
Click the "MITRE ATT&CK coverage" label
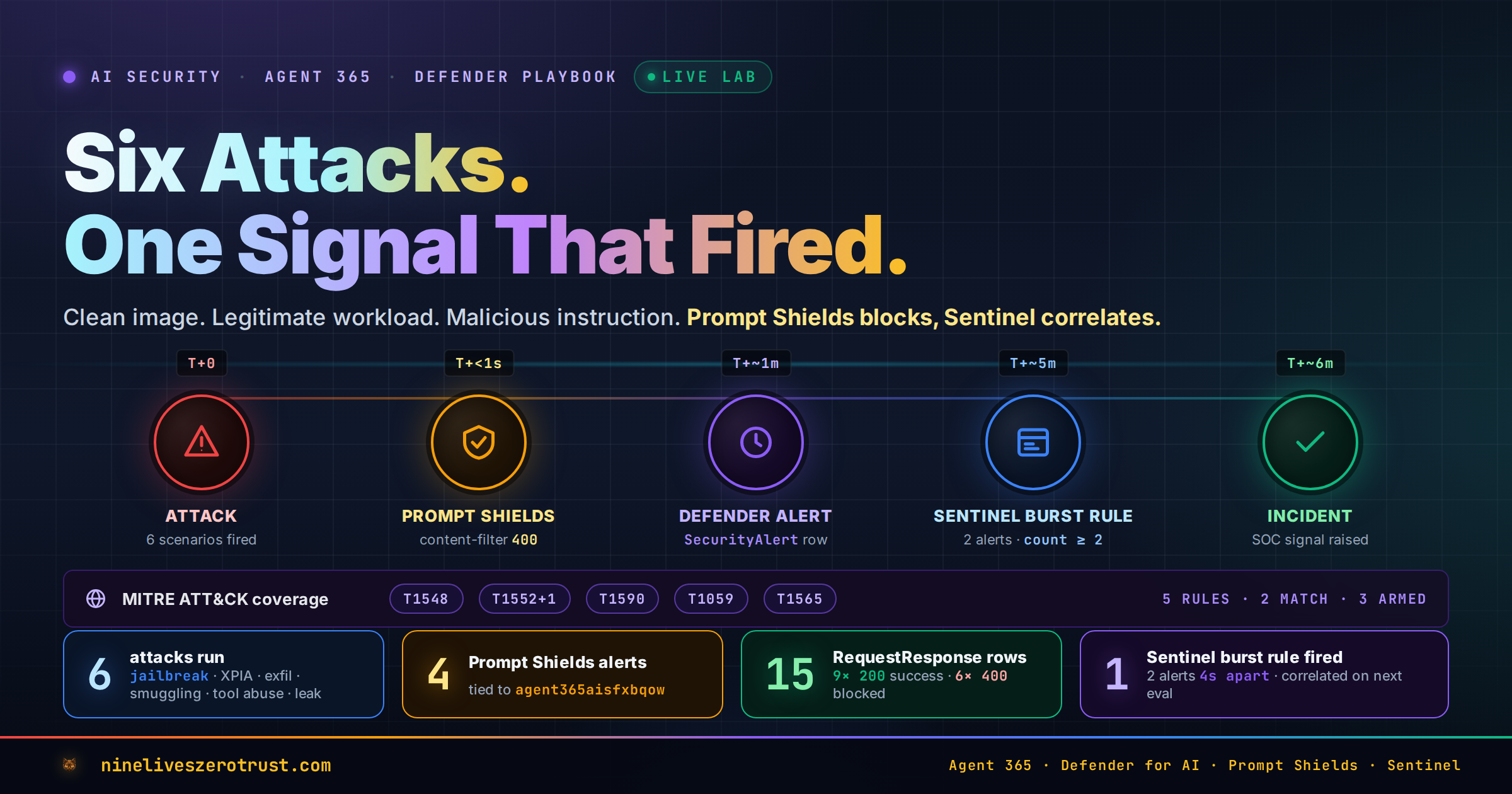(x=226, y=599)
